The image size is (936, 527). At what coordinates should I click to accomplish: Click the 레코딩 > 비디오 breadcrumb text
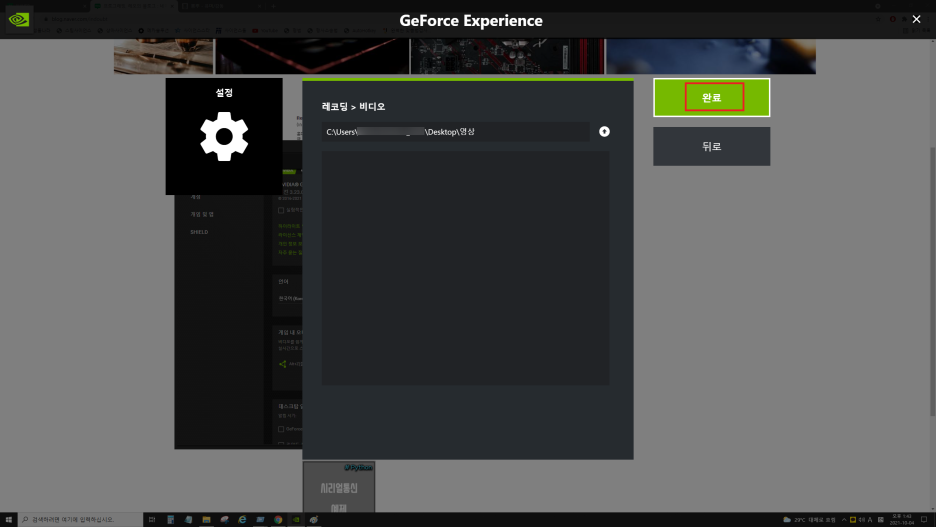353,106
